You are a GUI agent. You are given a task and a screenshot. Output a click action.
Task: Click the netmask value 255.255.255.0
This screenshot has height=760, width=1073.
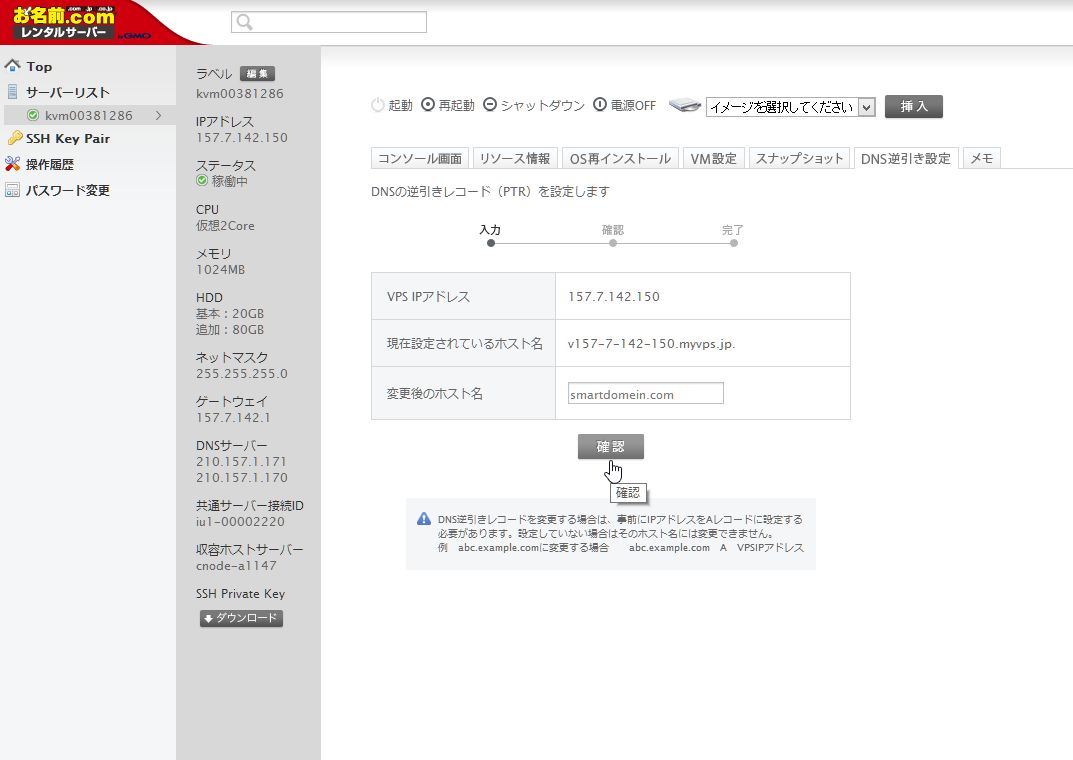242,374
